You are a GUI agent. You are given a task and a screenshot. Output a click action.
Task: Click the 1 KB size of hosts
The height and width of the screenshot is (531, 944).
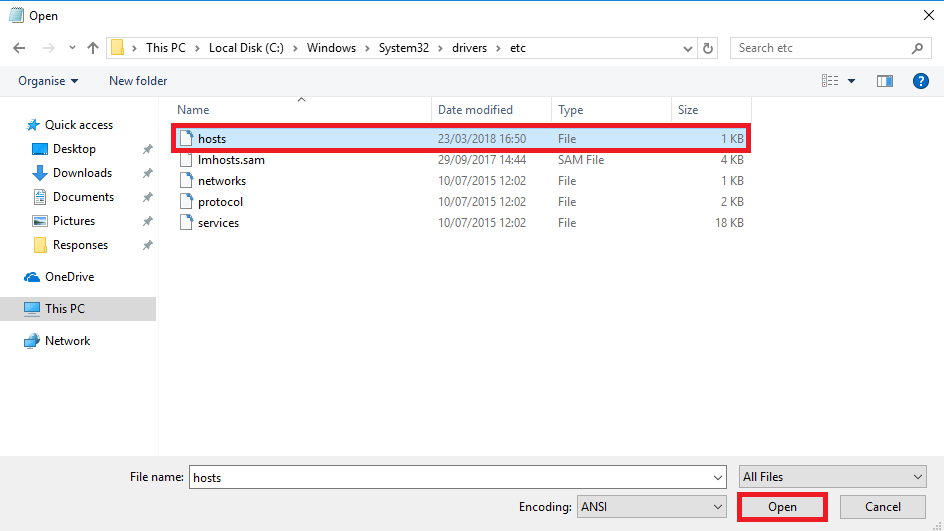coord(732,138)
